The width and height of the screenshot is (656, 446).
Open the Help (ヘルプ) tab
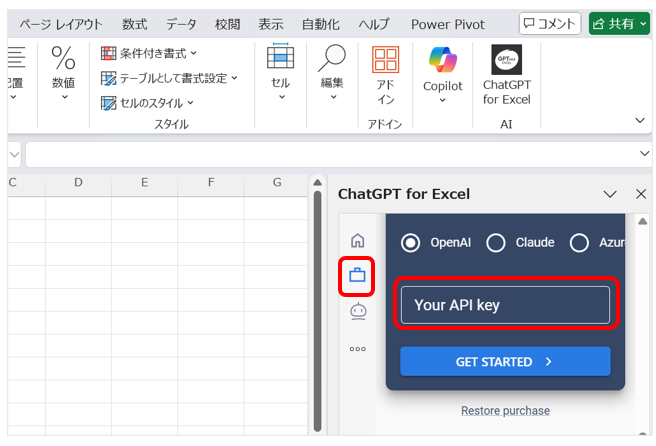[374, 25]
